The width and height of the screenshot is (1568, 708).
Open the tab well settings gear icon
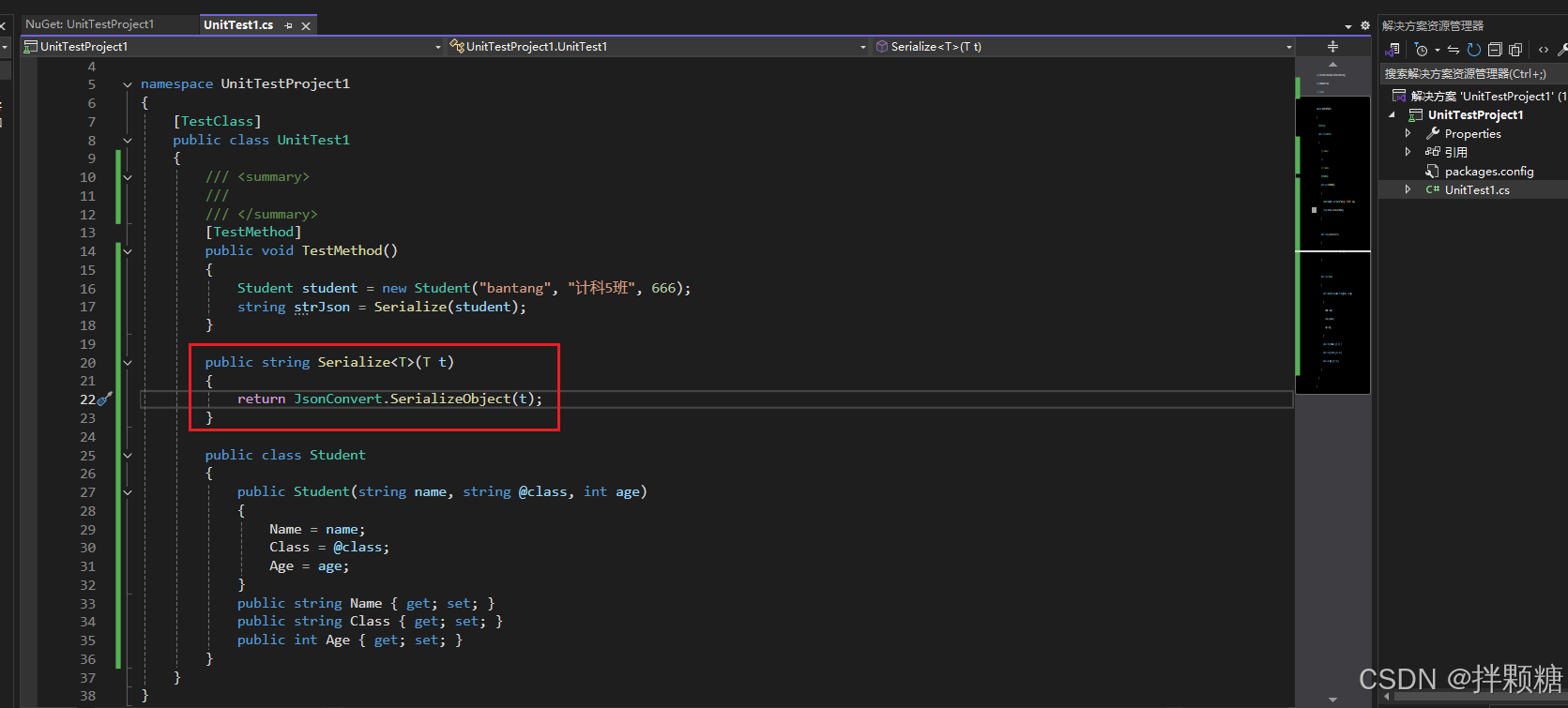tap(1365, 25)
